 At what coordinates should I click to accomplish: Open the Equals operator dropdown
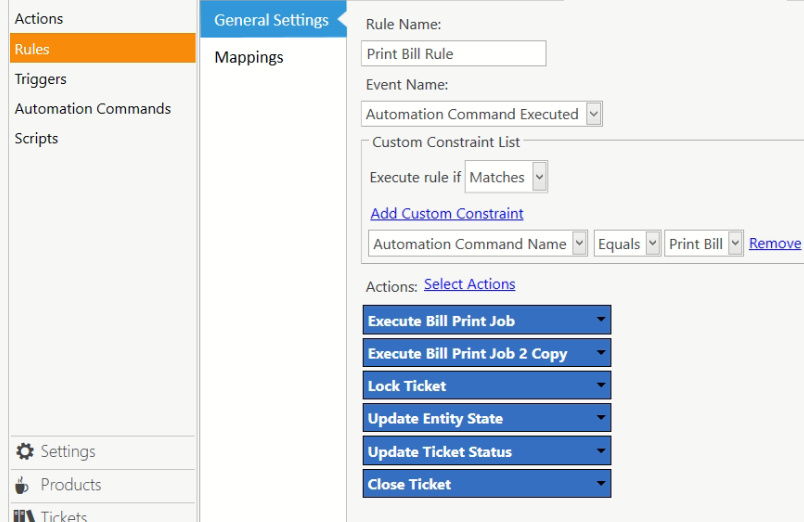click(x=652, y=244)
